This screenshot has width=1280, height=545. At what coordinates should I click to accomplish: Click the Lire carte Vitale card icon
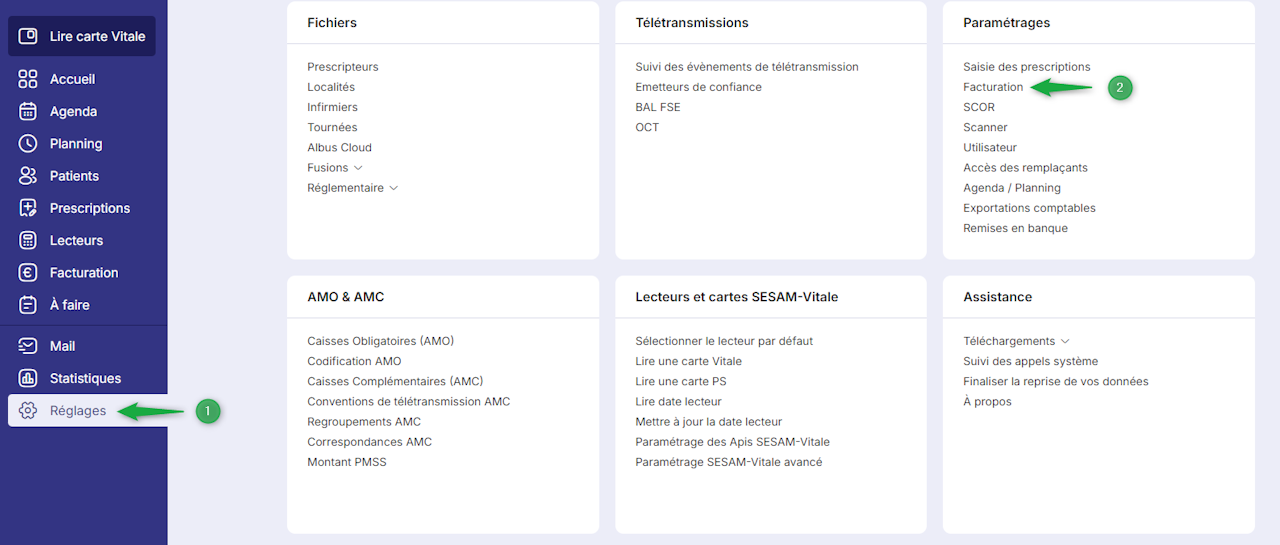tap(28, 36)
